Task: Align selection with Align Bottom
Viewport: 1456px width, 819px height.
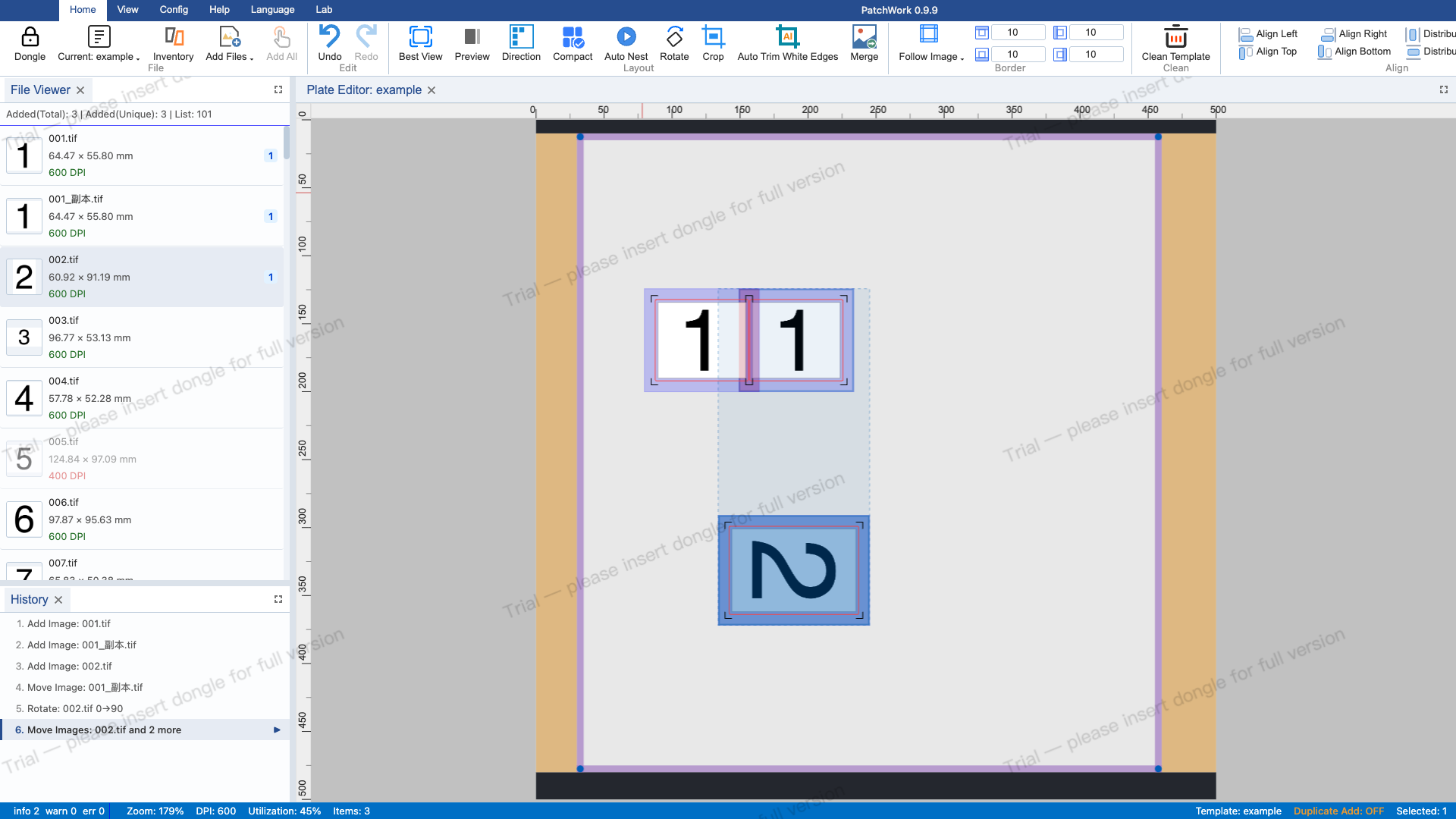Action: point(1354,52)
